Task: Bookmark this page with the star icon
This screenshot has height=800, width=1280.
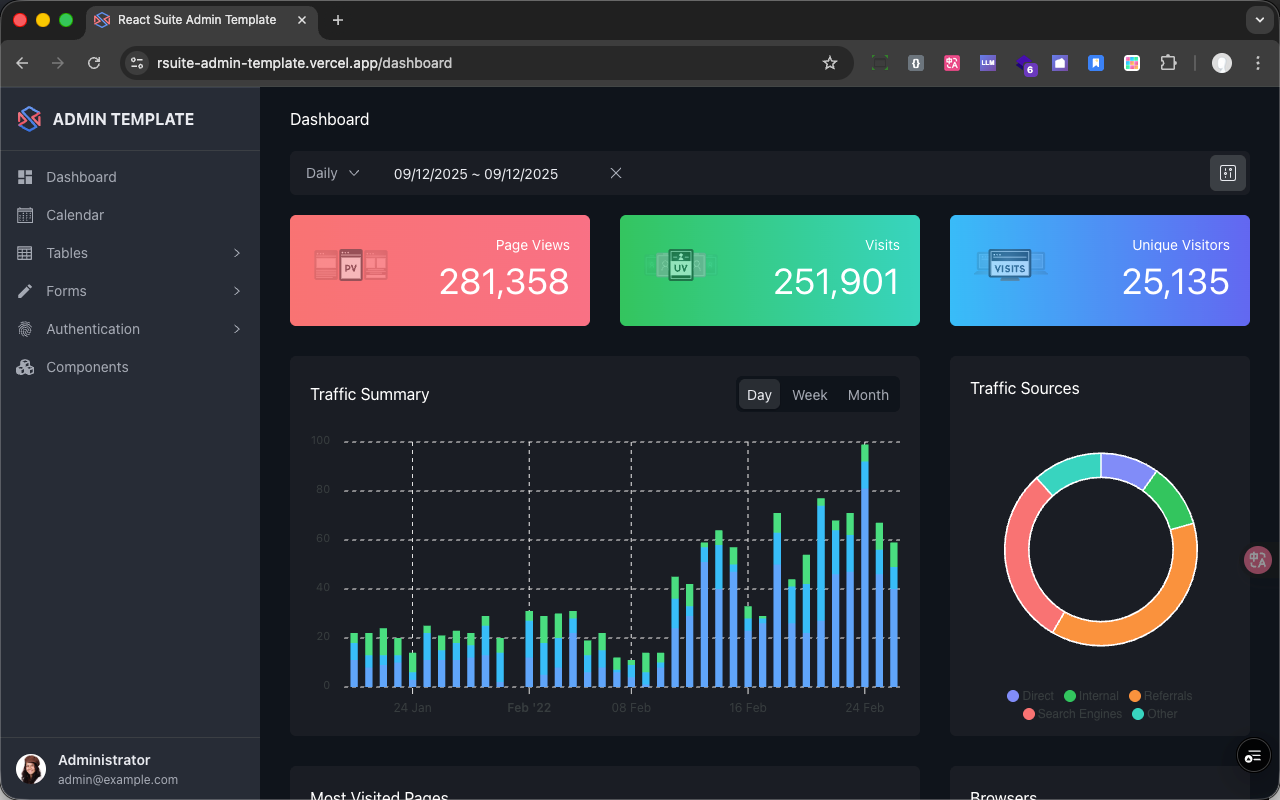Action: tap(829, 63)
